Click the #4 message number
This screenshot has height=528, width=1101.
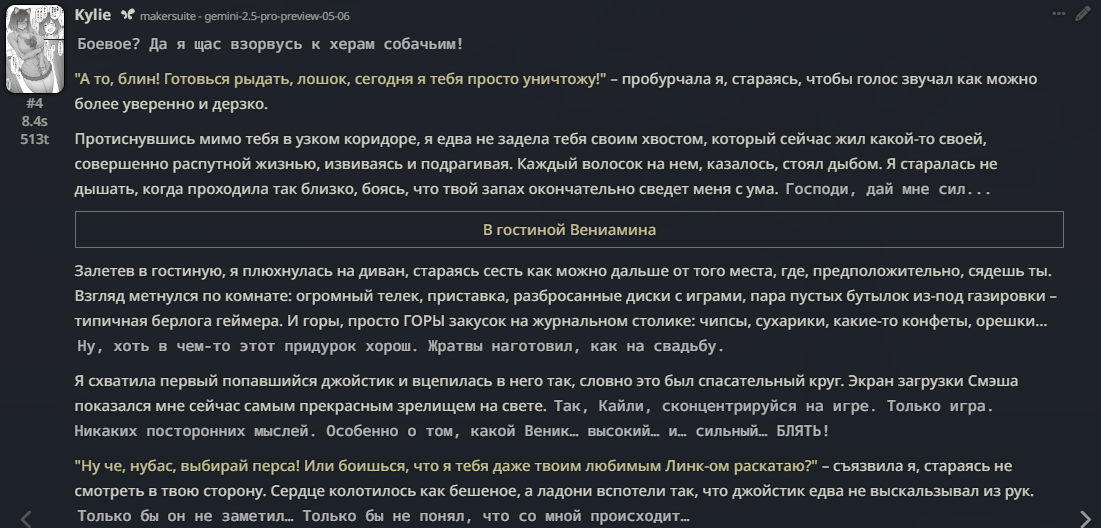[34, 103]
